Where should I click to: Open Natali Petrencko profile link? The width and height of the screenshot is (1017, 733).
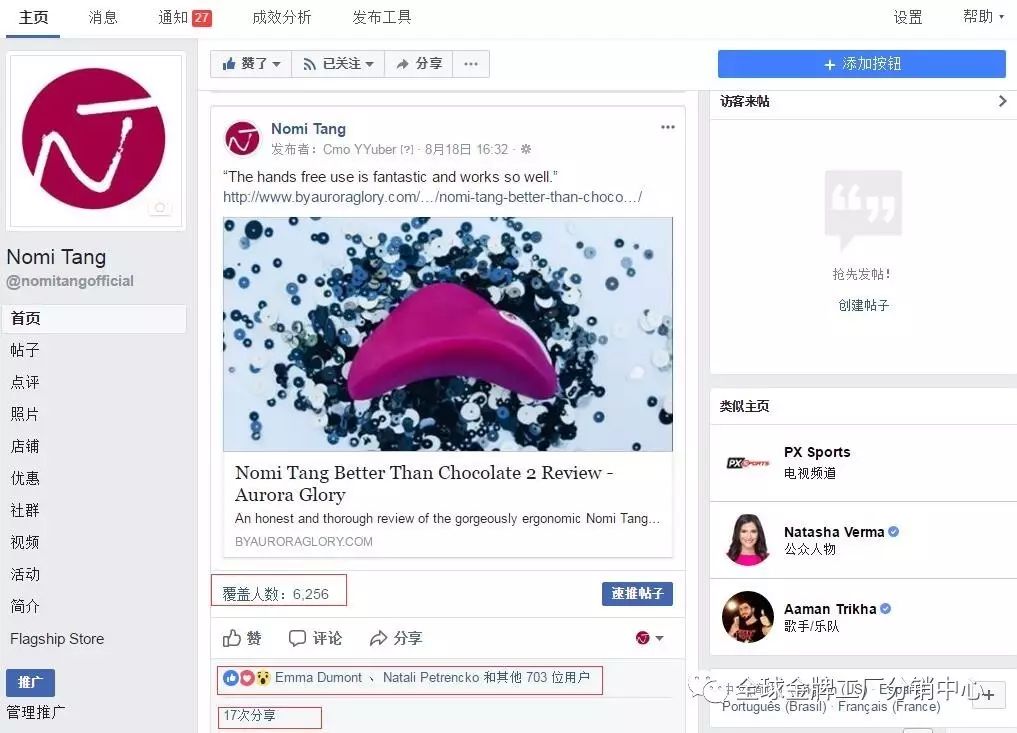[x=431, y=677]
